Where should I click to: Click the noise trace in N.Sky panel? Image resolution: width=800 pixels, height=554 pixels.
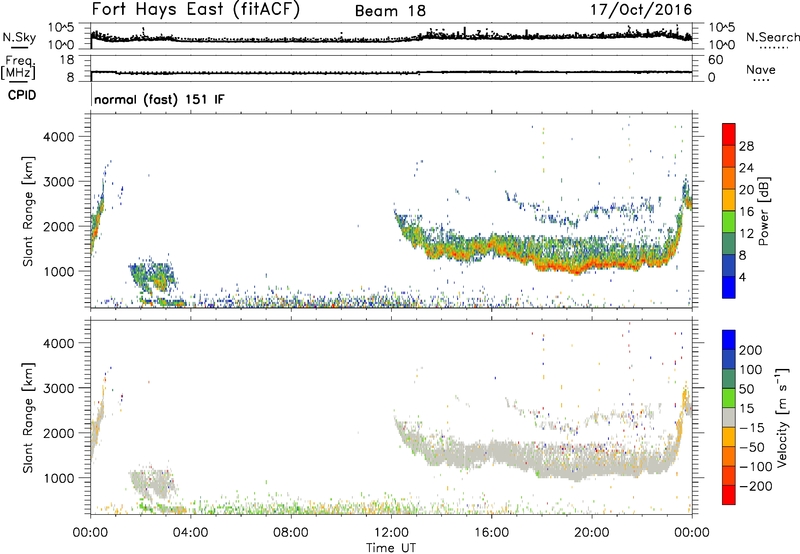tap(391, 39)
